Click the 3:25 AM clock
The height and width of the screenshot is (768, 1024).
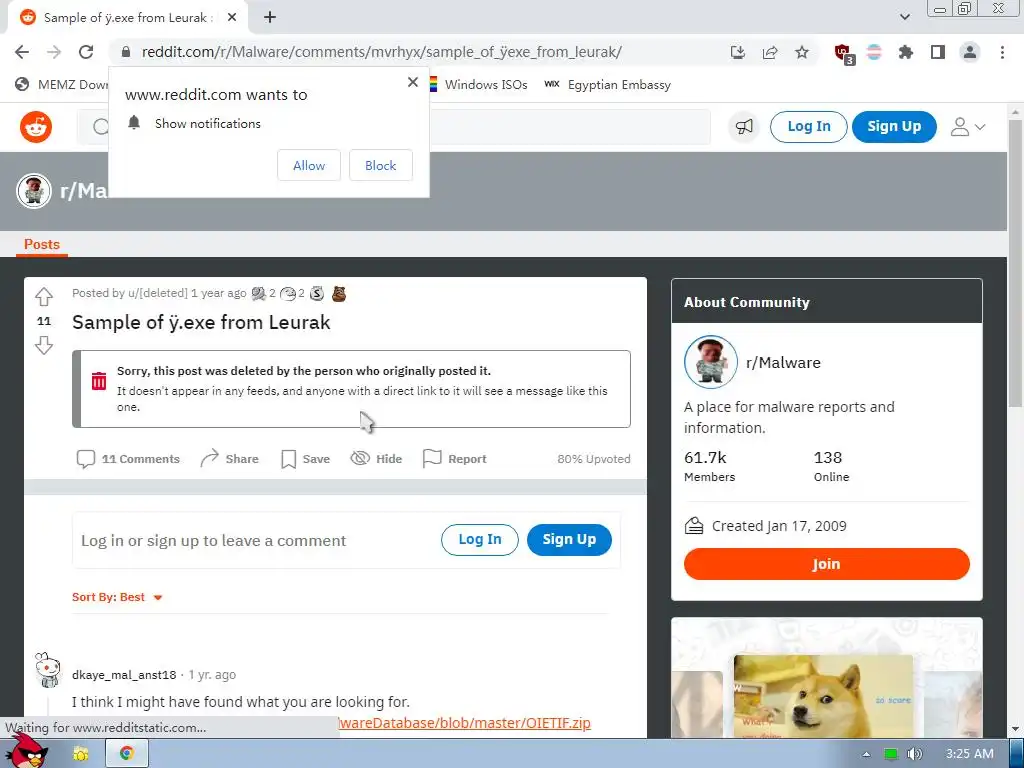[970, 754]
